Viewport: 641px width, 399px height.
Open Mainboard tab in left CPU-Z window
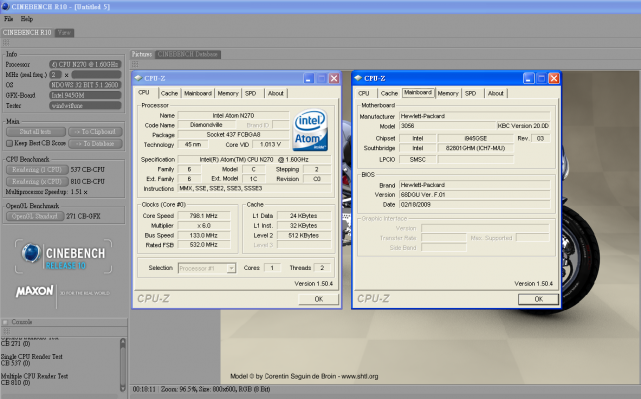pos(197,93)
